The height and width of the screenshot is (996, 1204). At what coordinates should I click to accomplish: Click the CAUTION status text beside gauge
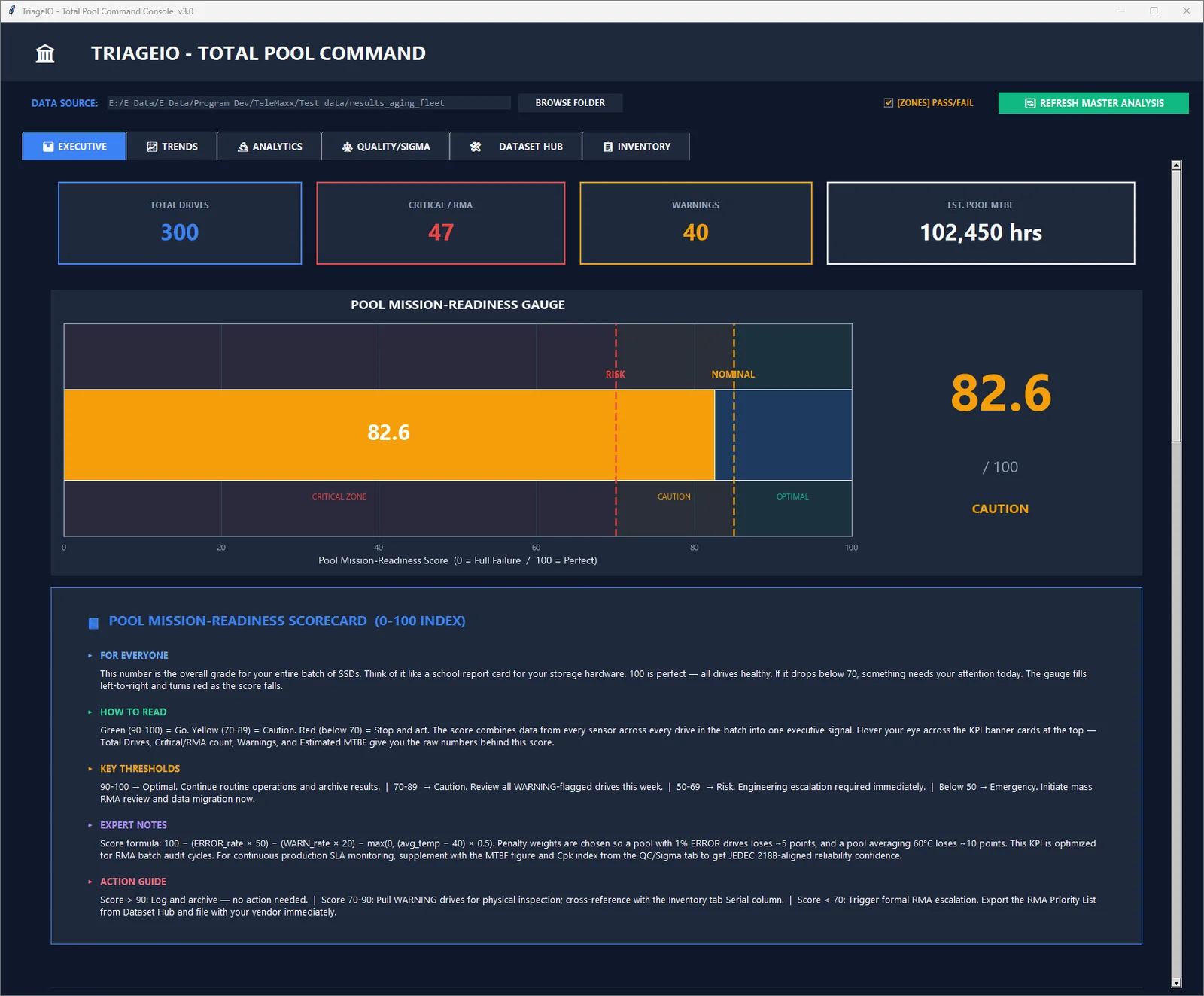pyautogui.click(x=1000, y=509)
